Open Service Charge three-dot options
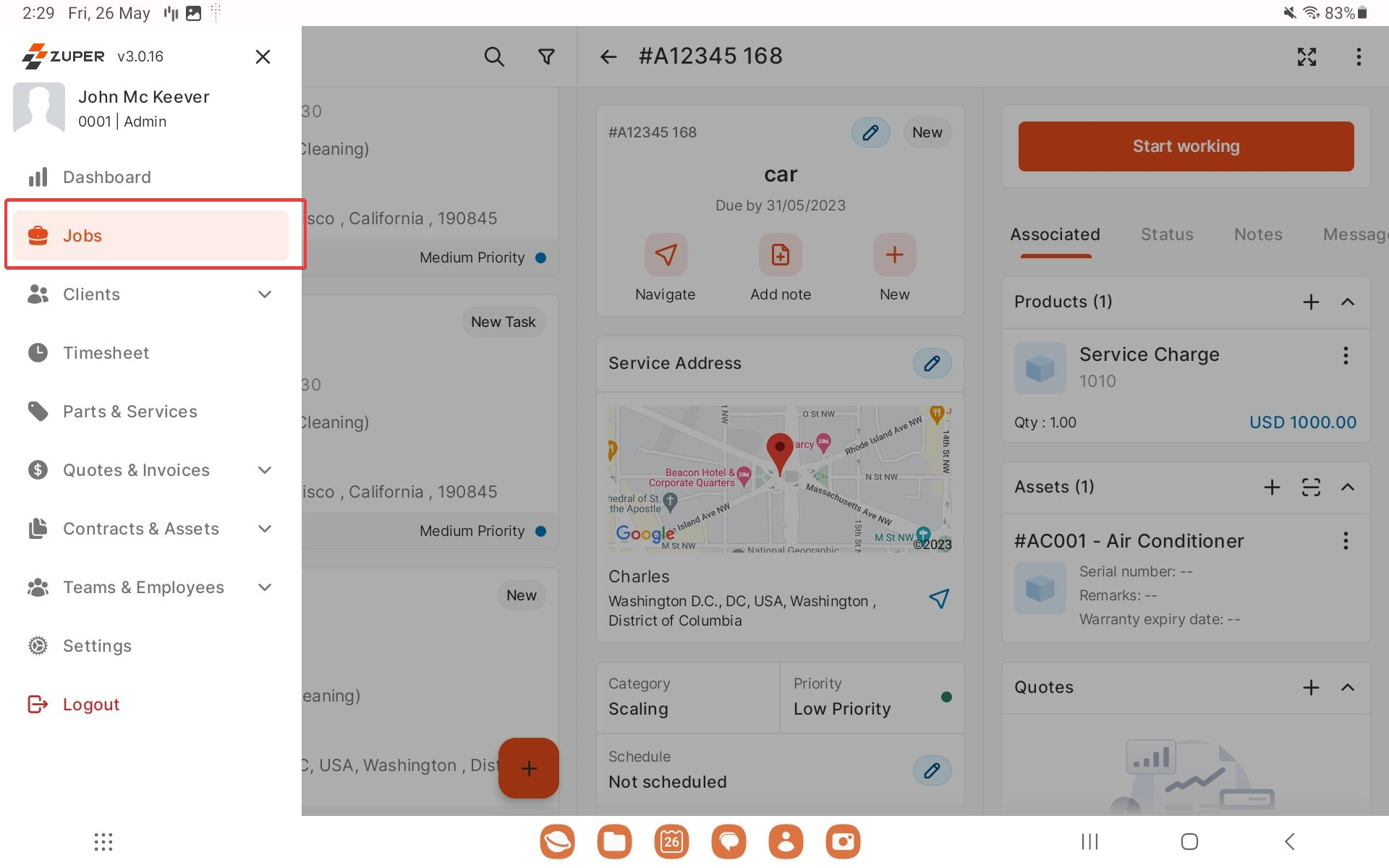1389x868 pixels. pos(1346,355)
